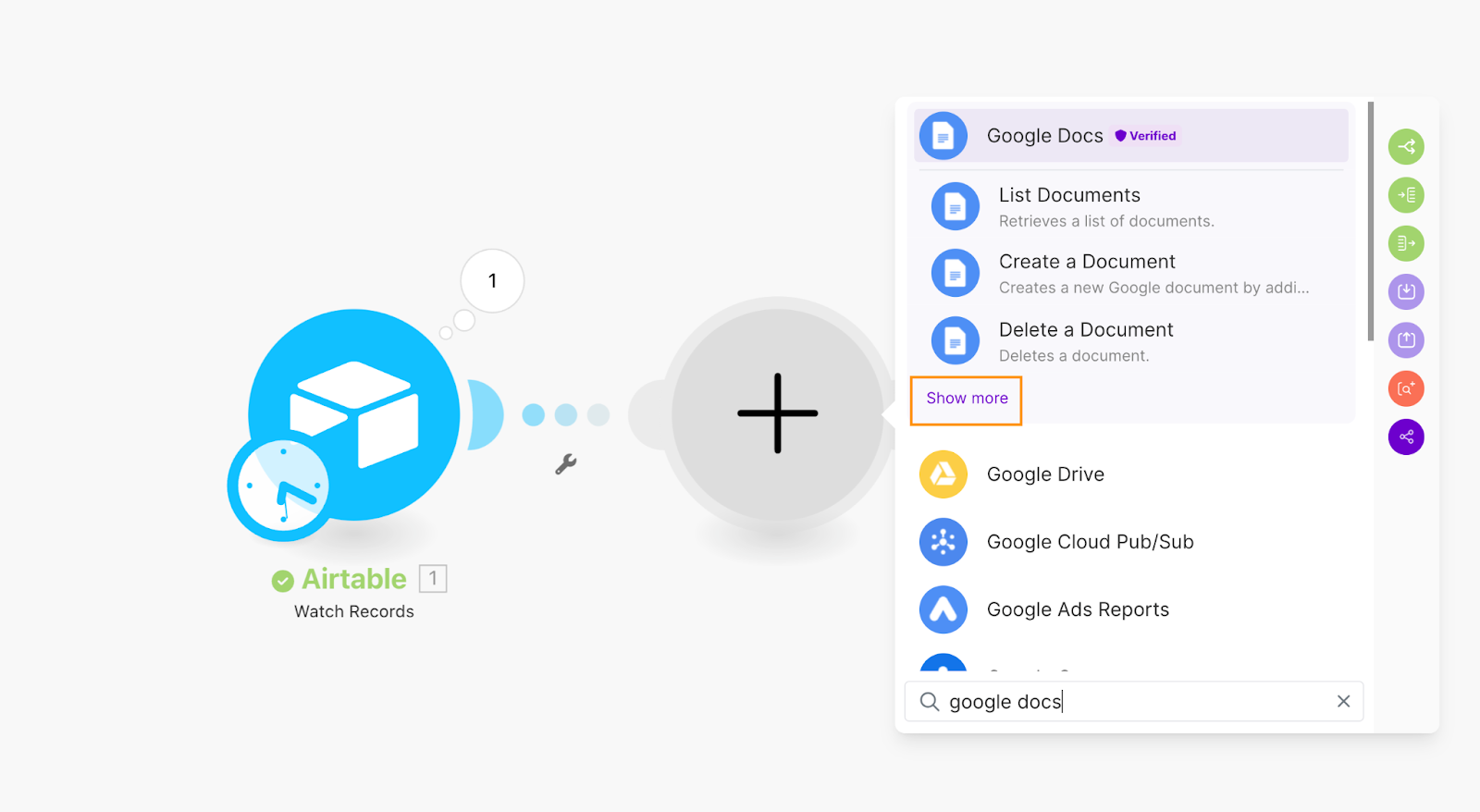Click the yellow Google Drive icon
Screen dimensions: 1480x812
(943, 474)
